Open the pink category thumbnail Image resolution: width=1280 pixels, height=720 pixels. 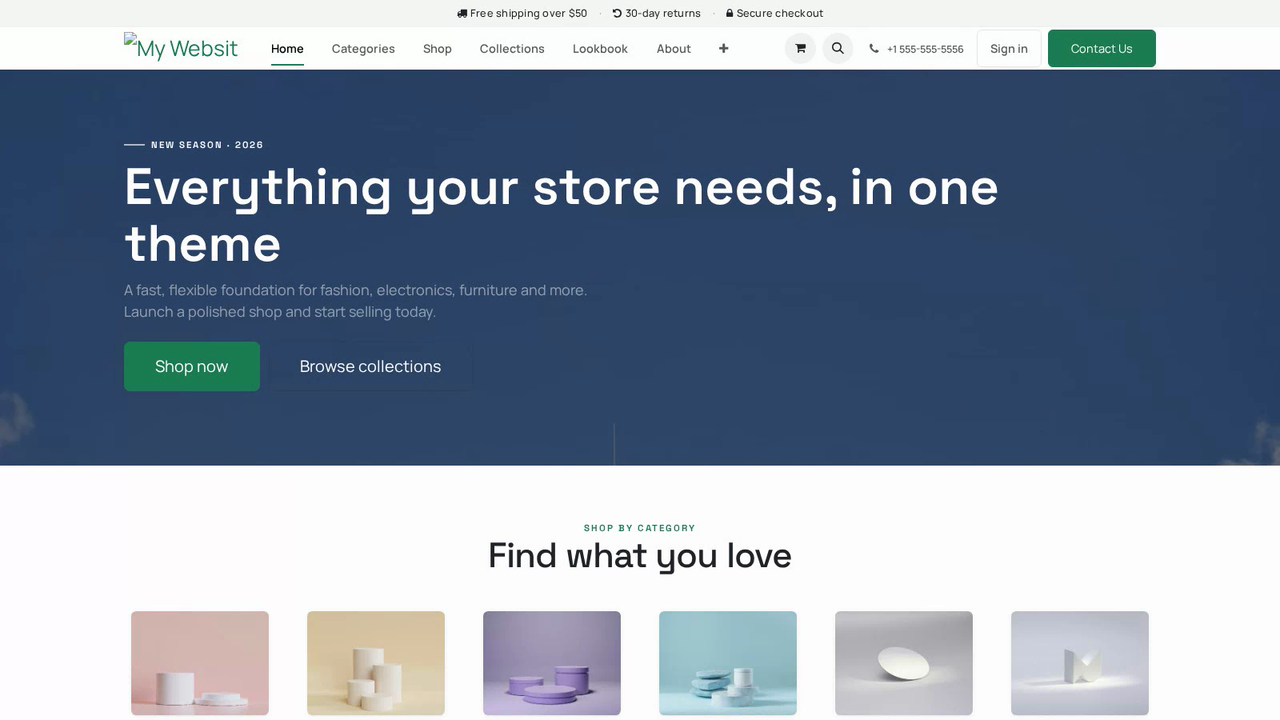[x=200, y=663]
